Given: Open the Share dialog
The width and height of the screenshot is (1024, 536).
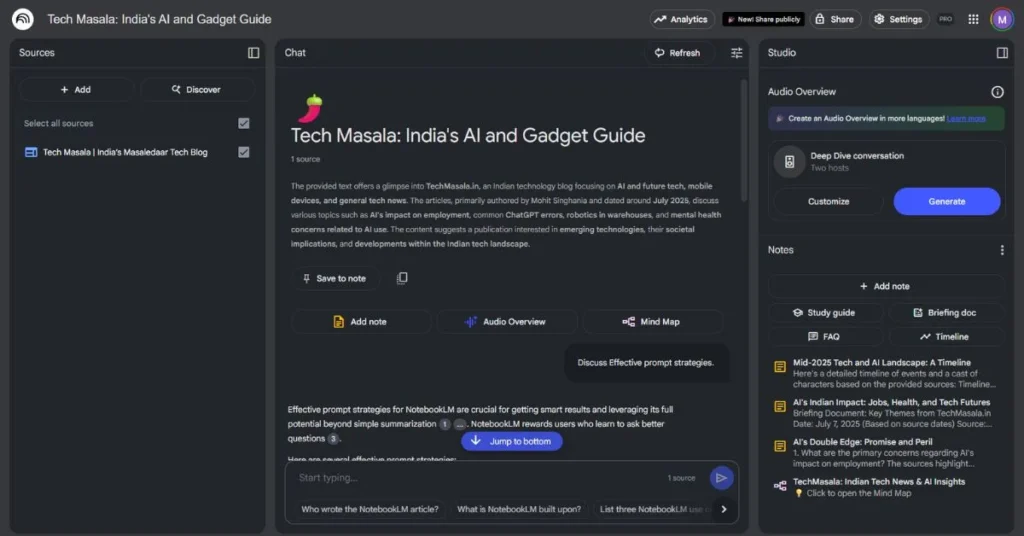Looking at the screenshot, I should tap(835, 19).
